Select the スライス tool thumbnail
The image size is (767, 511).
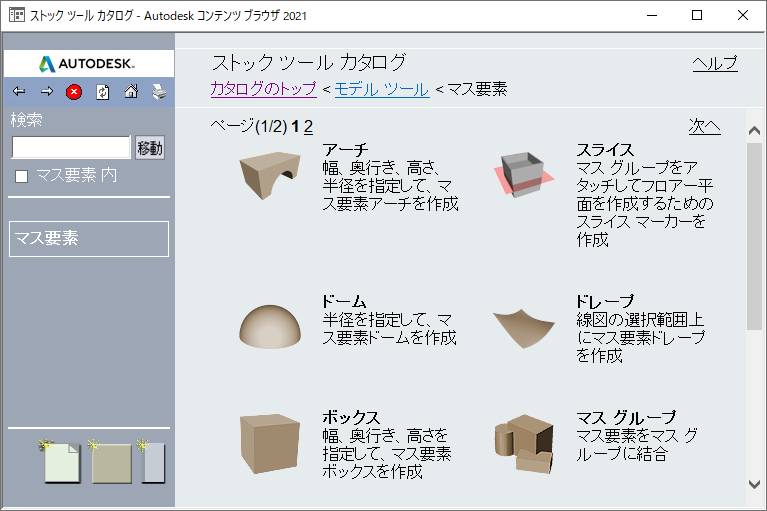[524, 175]
